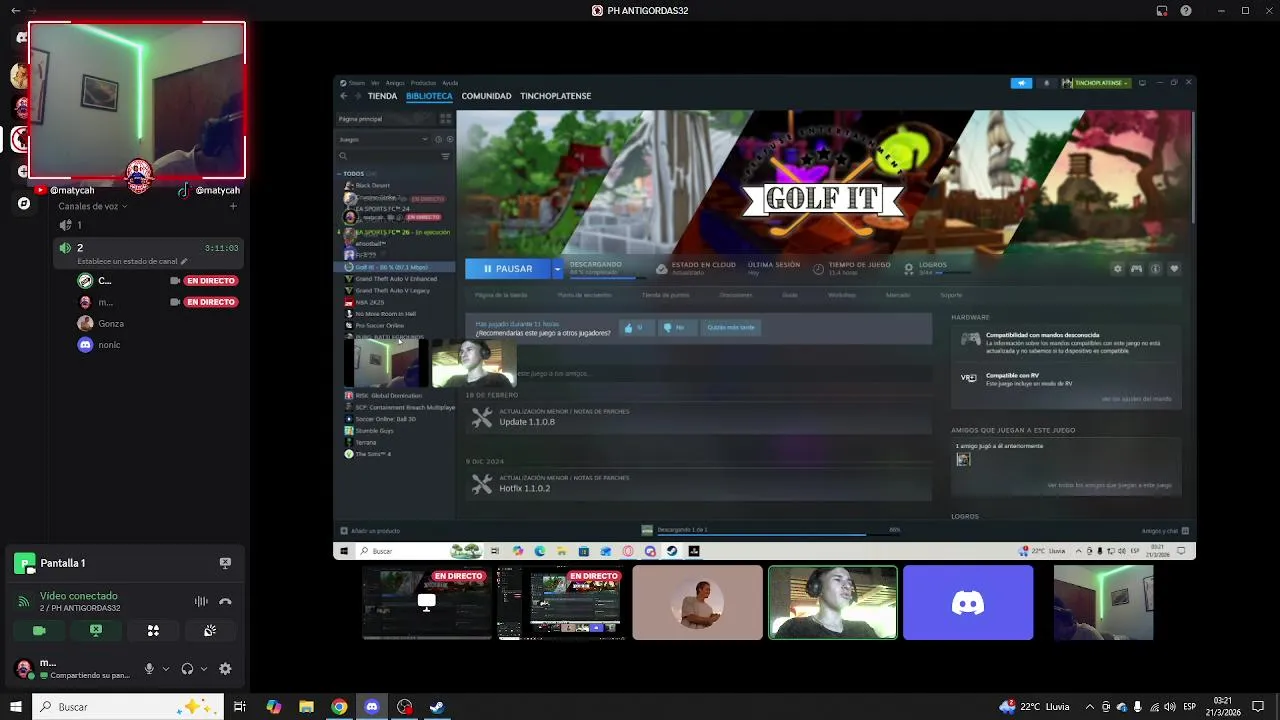1280x720 pixels.
Task: Toggle Golf It favorite heart
Action: [x=1174, y=268]
